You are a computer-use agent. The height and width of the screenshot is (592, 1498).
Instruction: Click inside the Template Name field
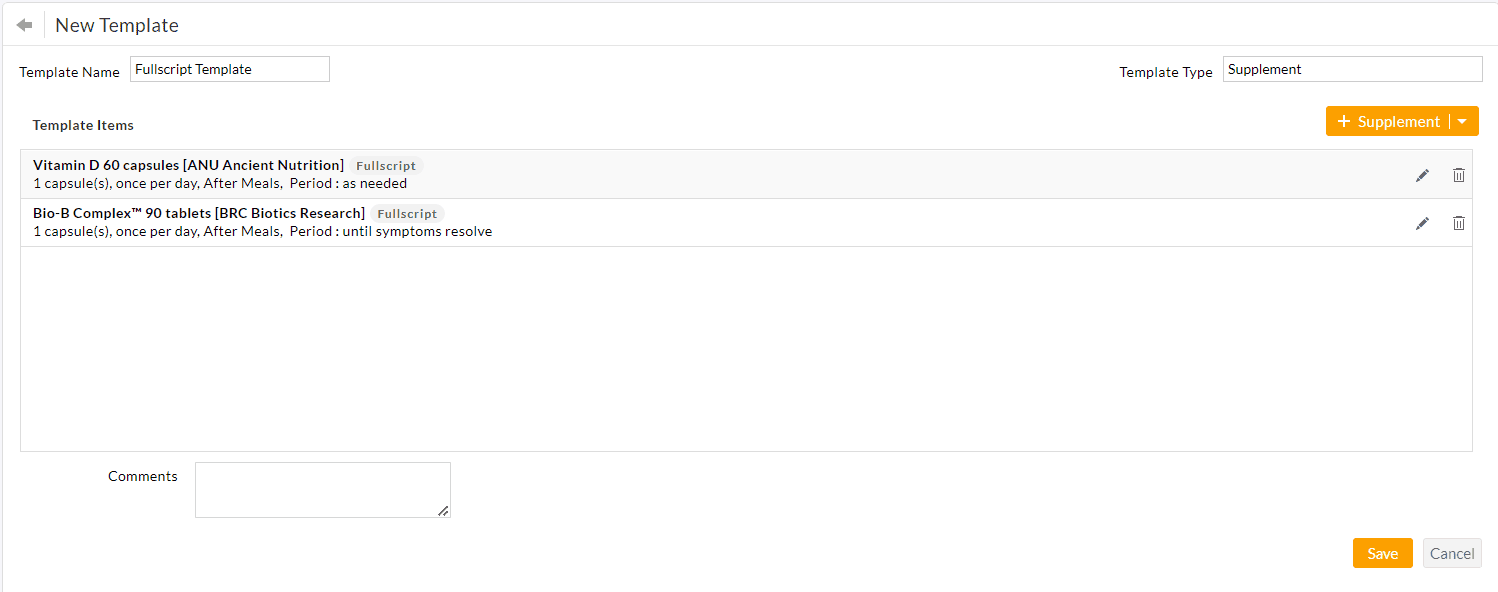229,68
